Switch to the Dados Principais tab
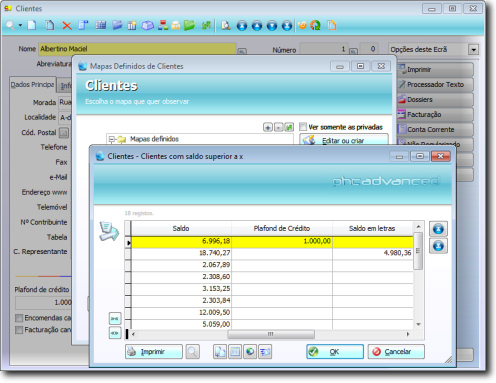The height and width of the screenshot is (383, 496). pos(32,84)
